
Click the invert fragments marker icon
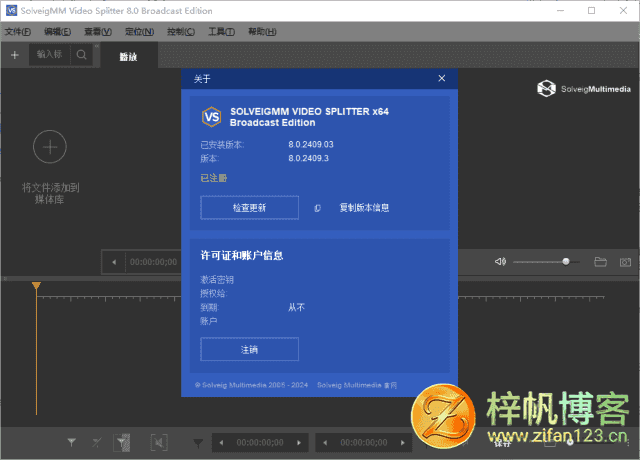122,443
